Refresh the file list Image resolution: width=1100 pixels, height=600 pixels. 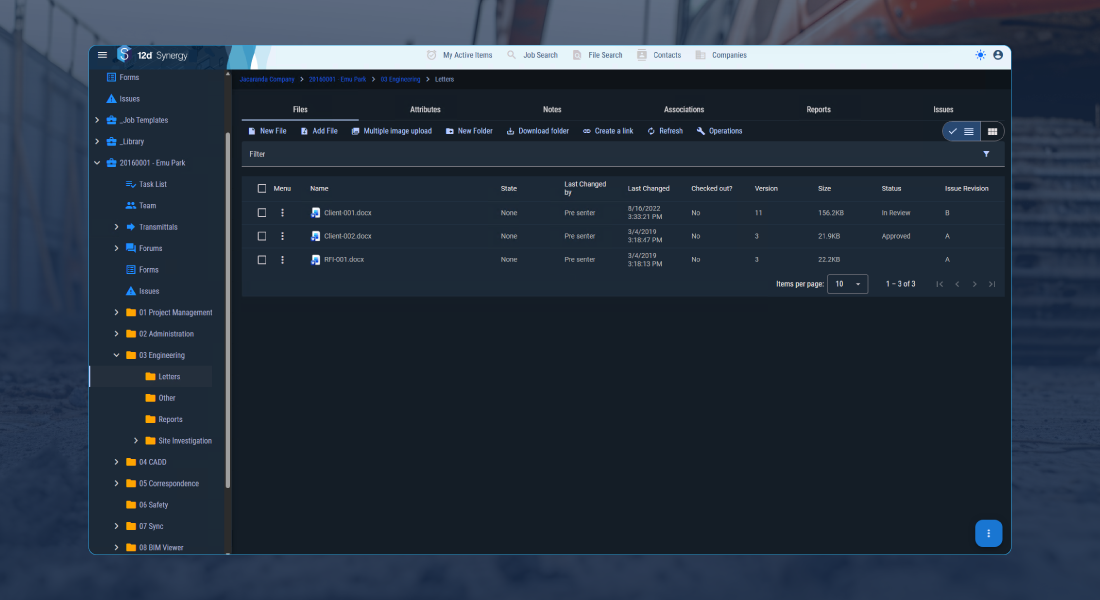coord(652,130)
